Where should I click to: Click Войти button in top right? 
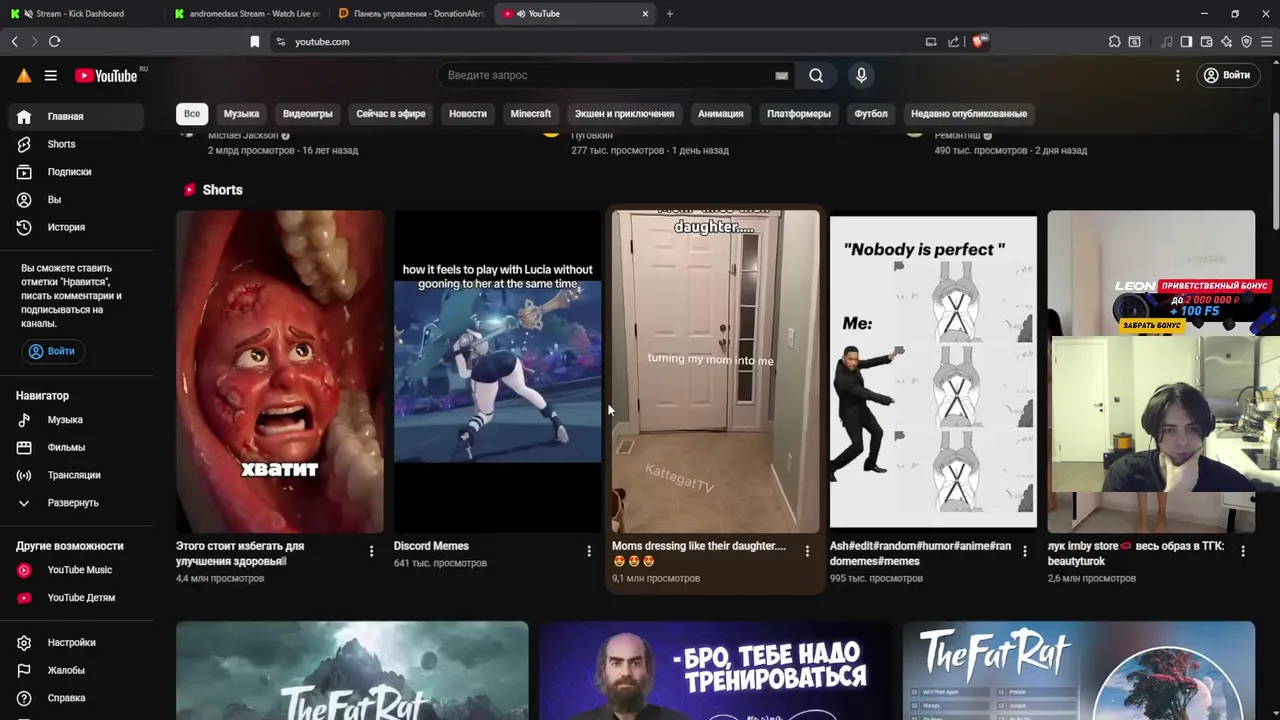1226,75
